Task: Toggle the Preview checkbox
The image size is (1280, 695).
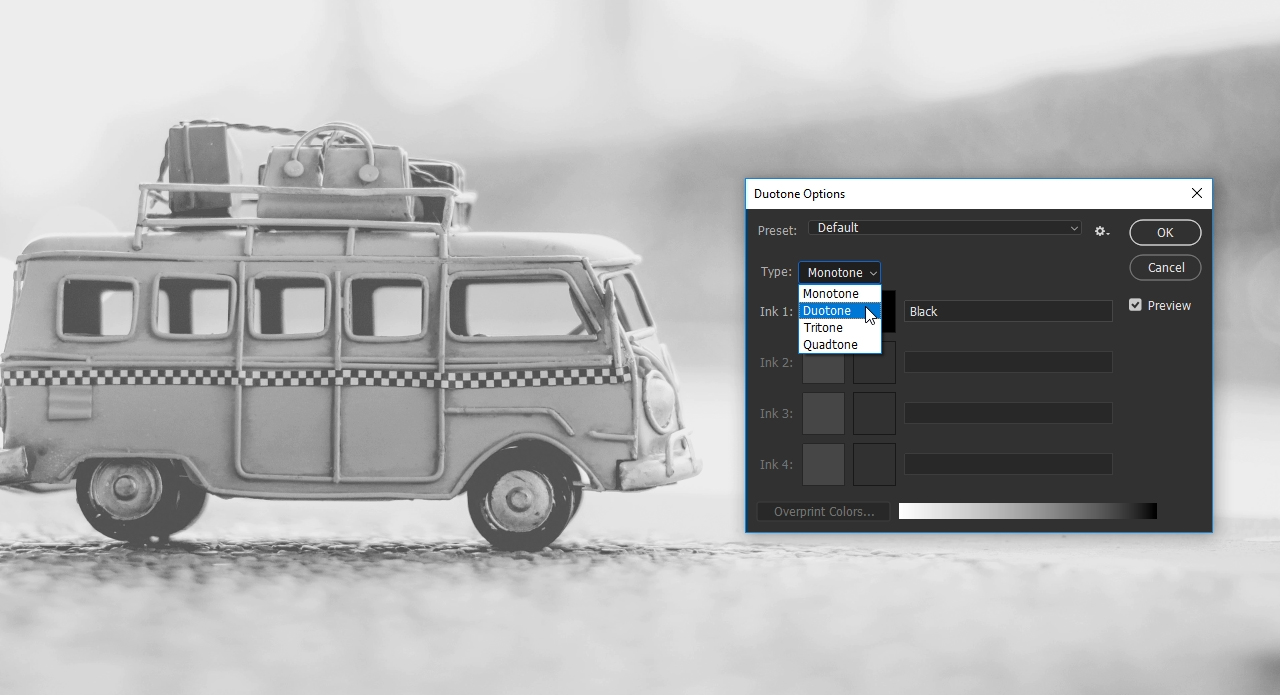Action: (x=1135, y=305)
